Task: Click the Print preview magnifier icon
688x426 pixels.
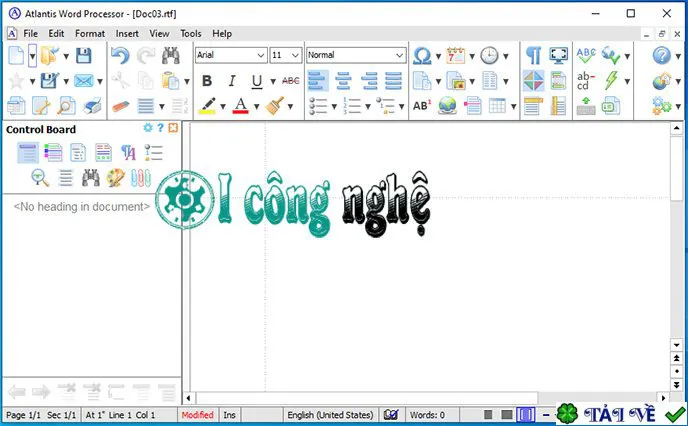Action: 66,106
